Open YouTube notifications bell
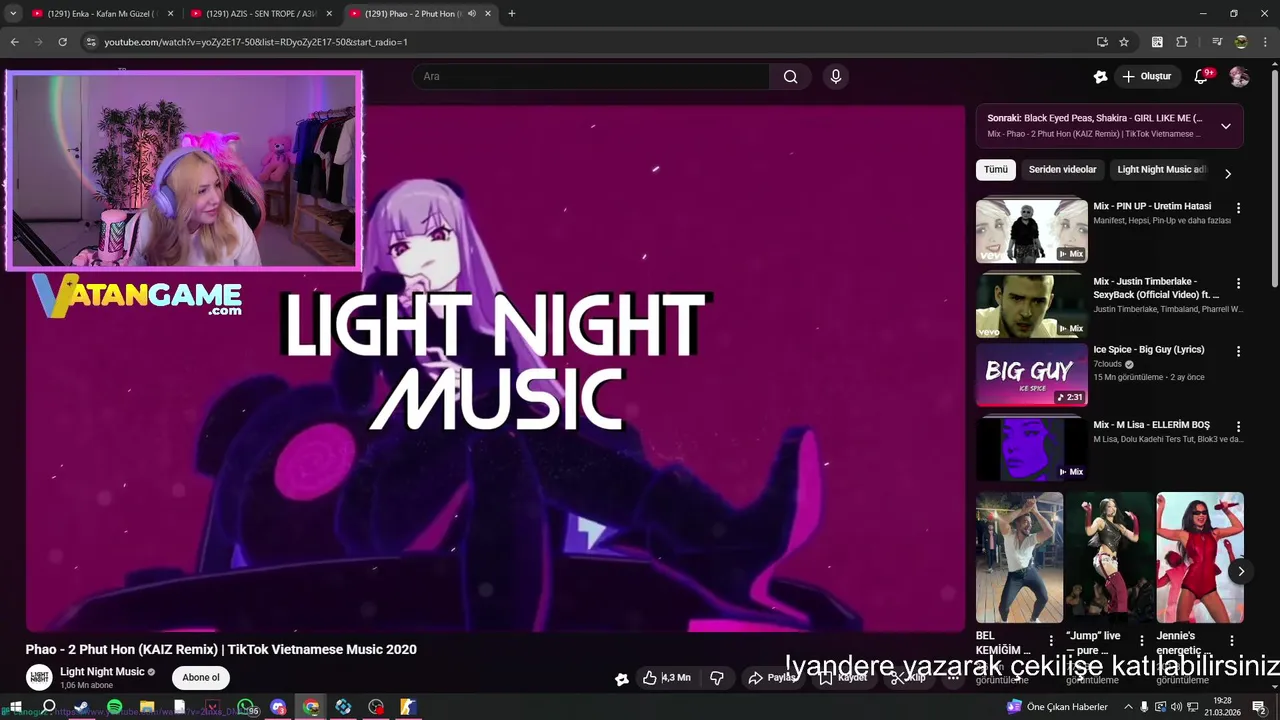Viewport: 1280px width, 720px height. [x=1202, y=76]
